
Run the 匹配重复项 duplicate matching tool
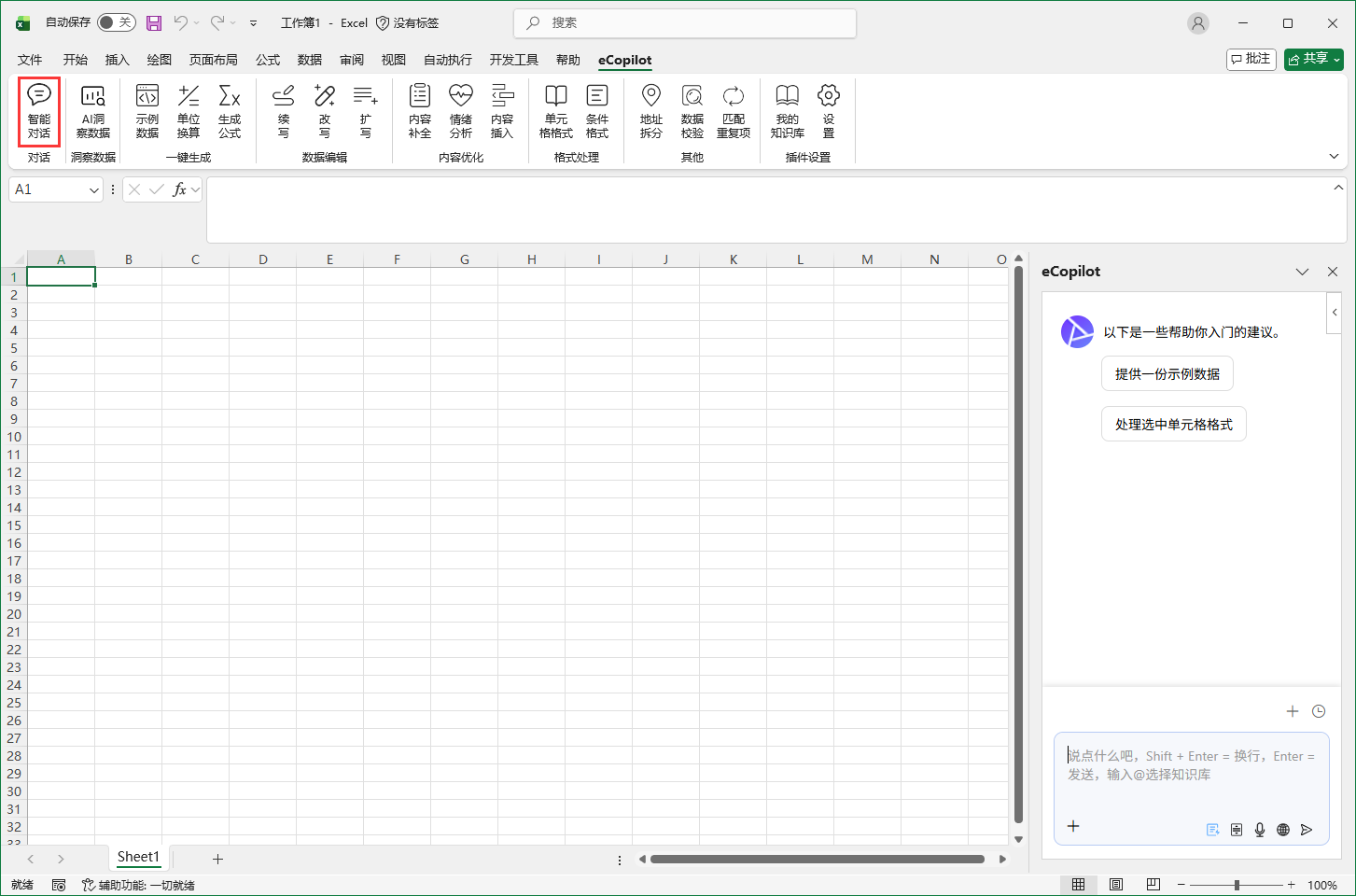734,111
